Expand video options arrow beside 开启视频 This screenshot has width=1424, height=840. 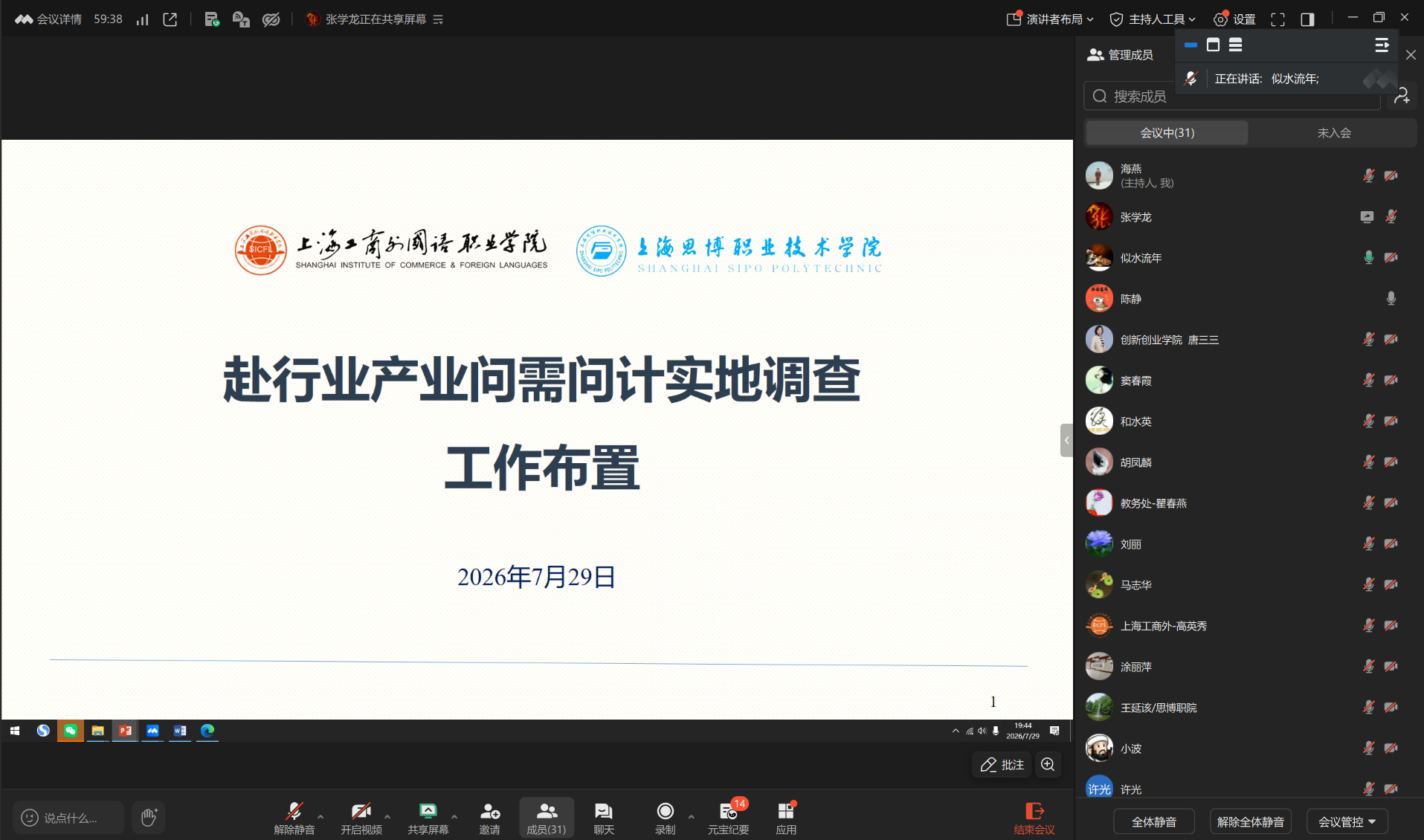[x=387, y=816]
